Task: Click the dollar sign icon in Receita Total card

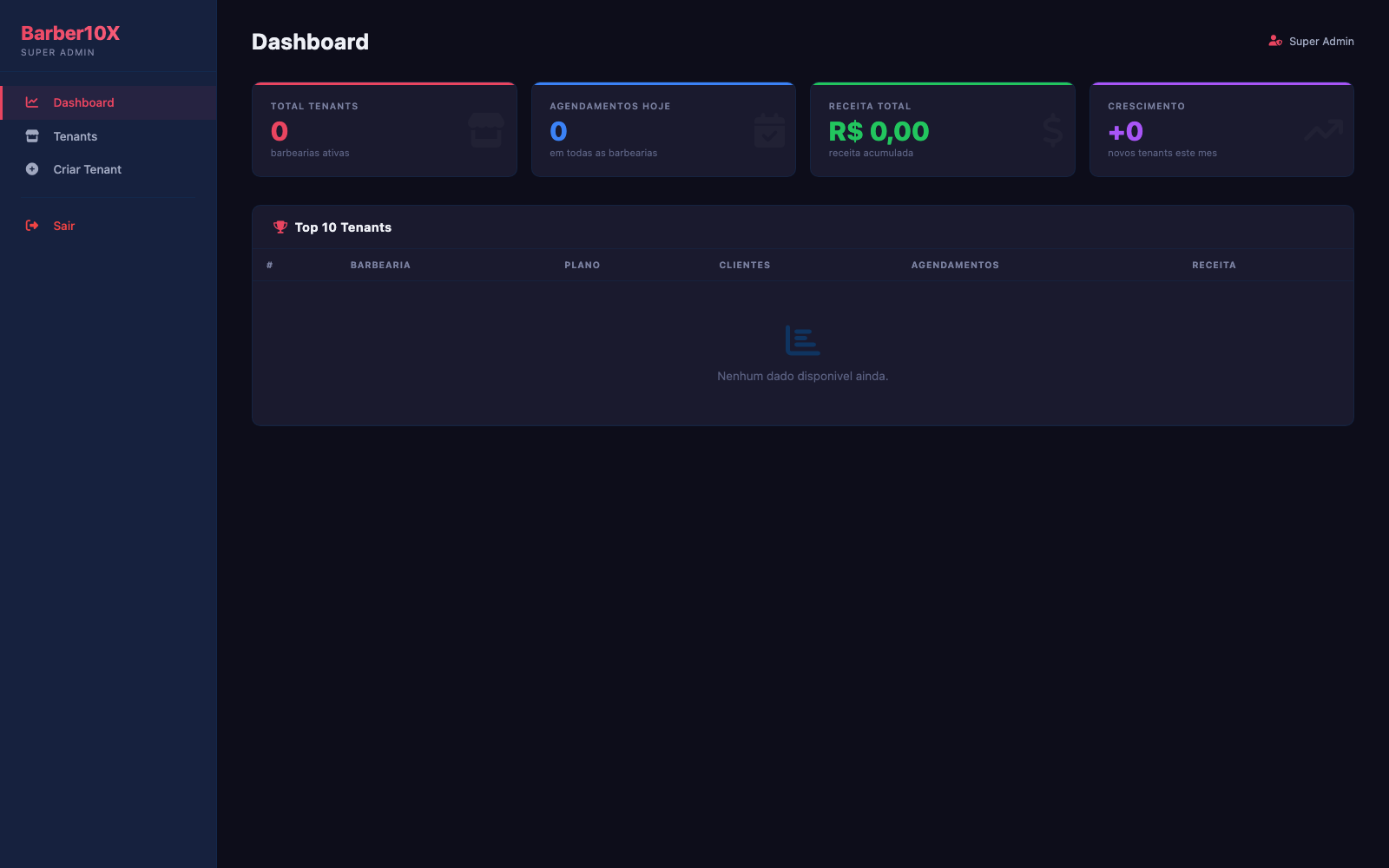Action: pos(1053,130)
